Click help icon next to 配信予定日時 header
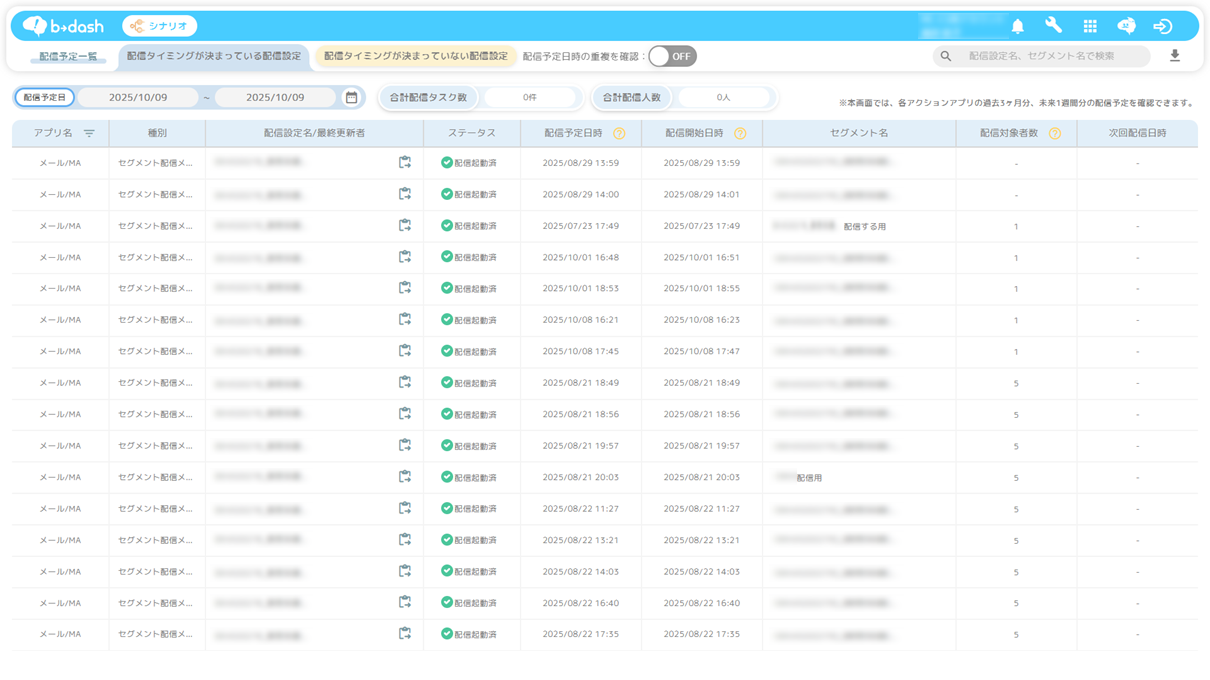This screenshot has height=680, width=1210. 619,133
